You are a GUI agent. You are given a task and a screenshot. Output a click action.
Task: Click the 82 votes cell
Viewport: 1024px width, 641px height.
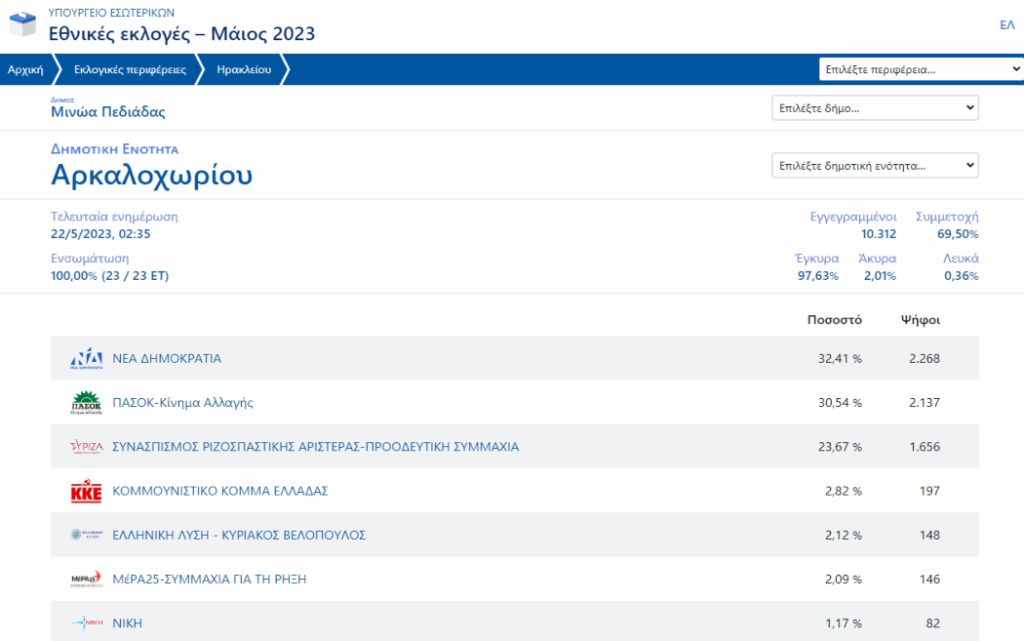pyautogui.click(x=933, y=623)
